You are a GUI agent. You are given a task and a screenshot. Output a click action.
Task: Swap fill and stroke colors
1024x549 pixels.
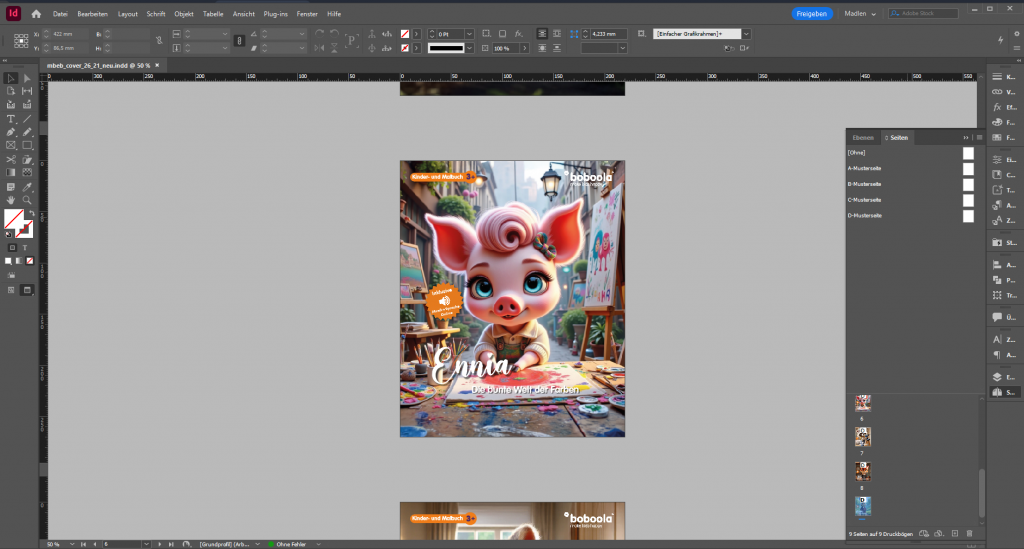[x=31, y=213]
